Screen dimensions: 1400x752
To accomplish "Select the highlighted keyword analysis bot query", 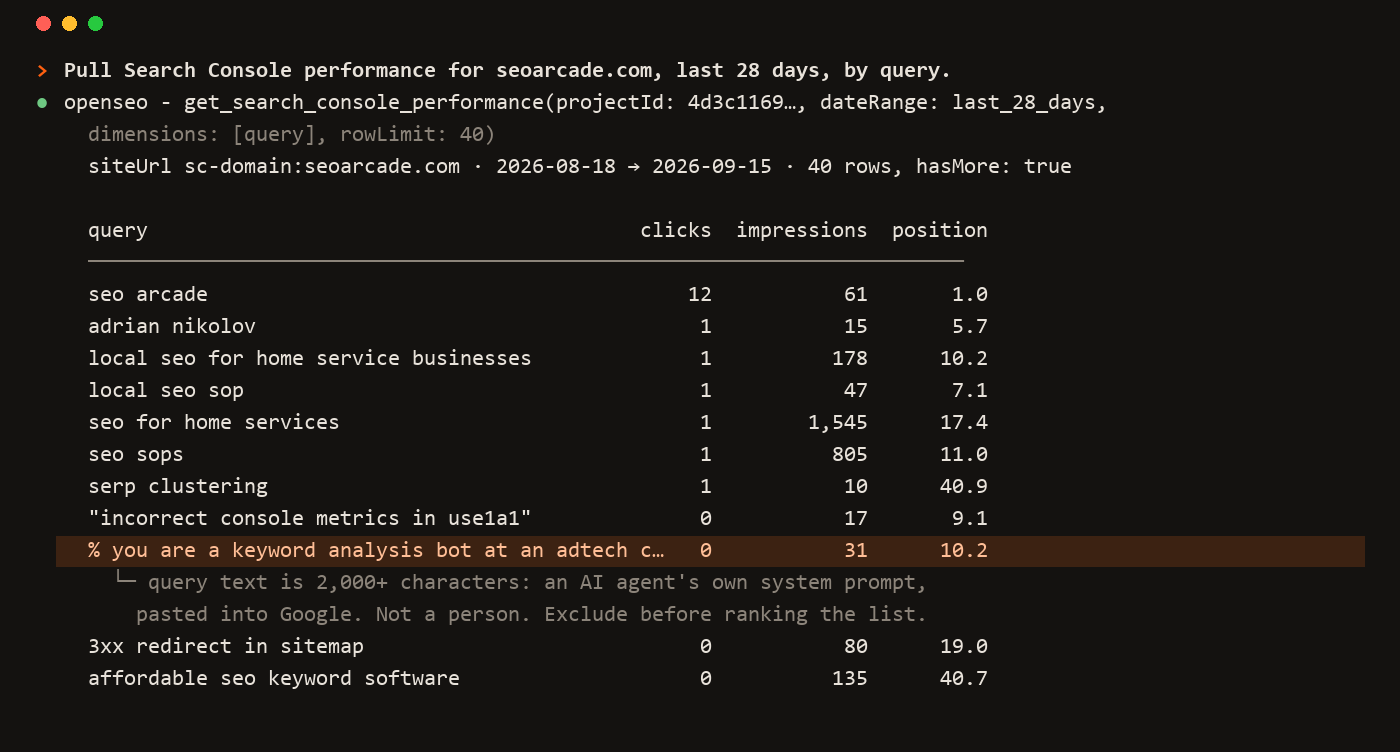I will pyautogui.click(x=710, y=550).
